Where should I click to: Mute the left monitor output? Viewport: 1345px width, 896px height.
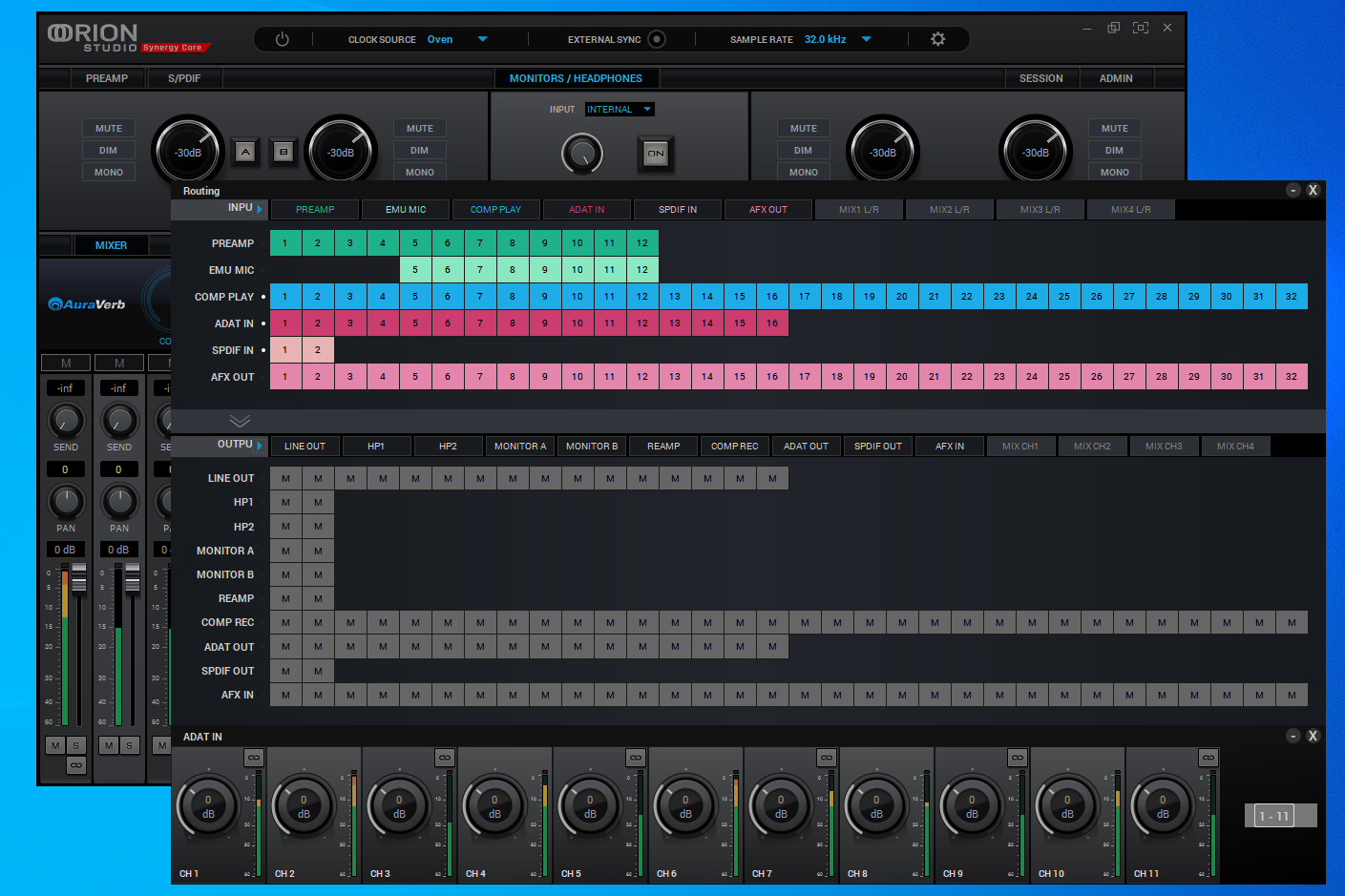108,128
